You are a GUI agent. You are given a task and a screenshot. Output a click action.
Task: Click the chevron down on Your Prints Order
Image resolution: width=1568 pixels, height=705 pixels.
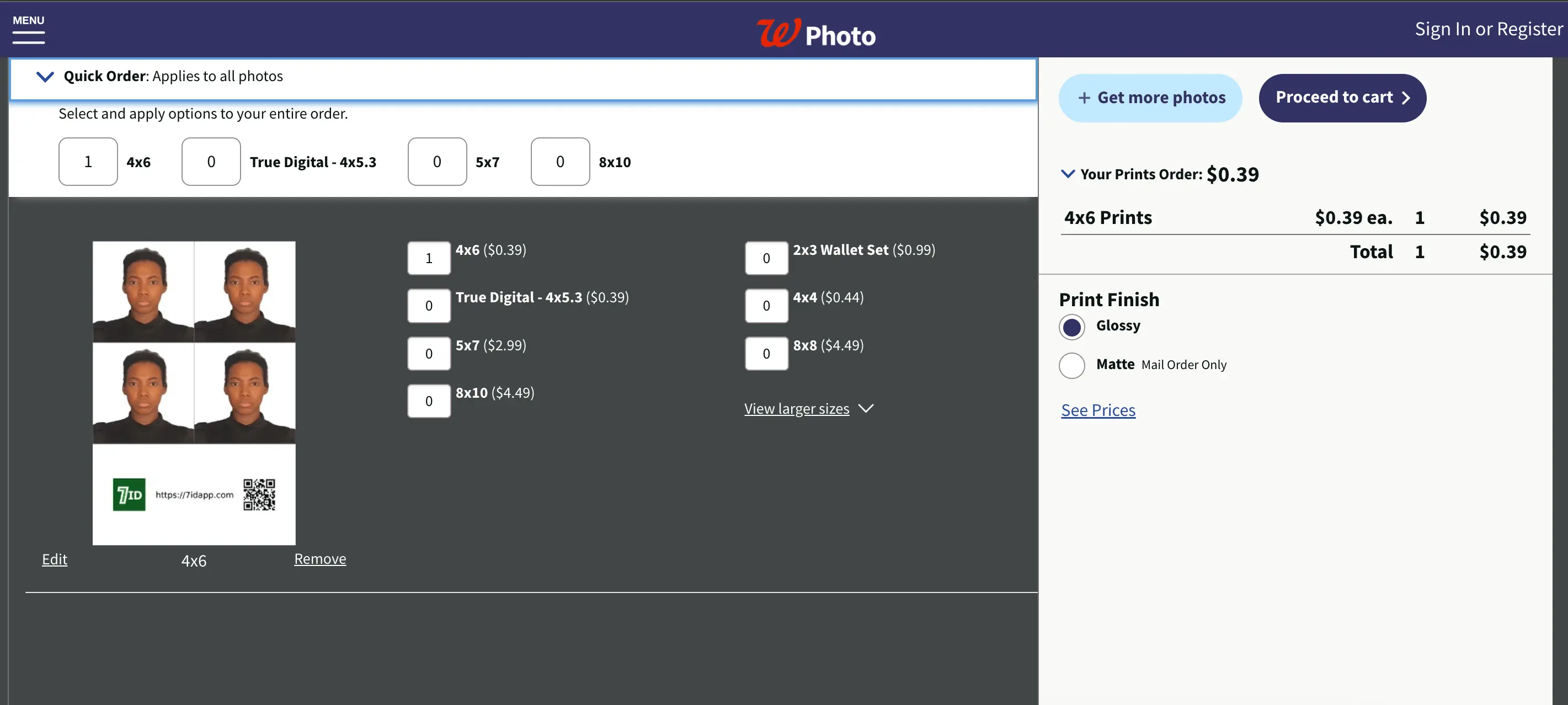[1069, 174]
